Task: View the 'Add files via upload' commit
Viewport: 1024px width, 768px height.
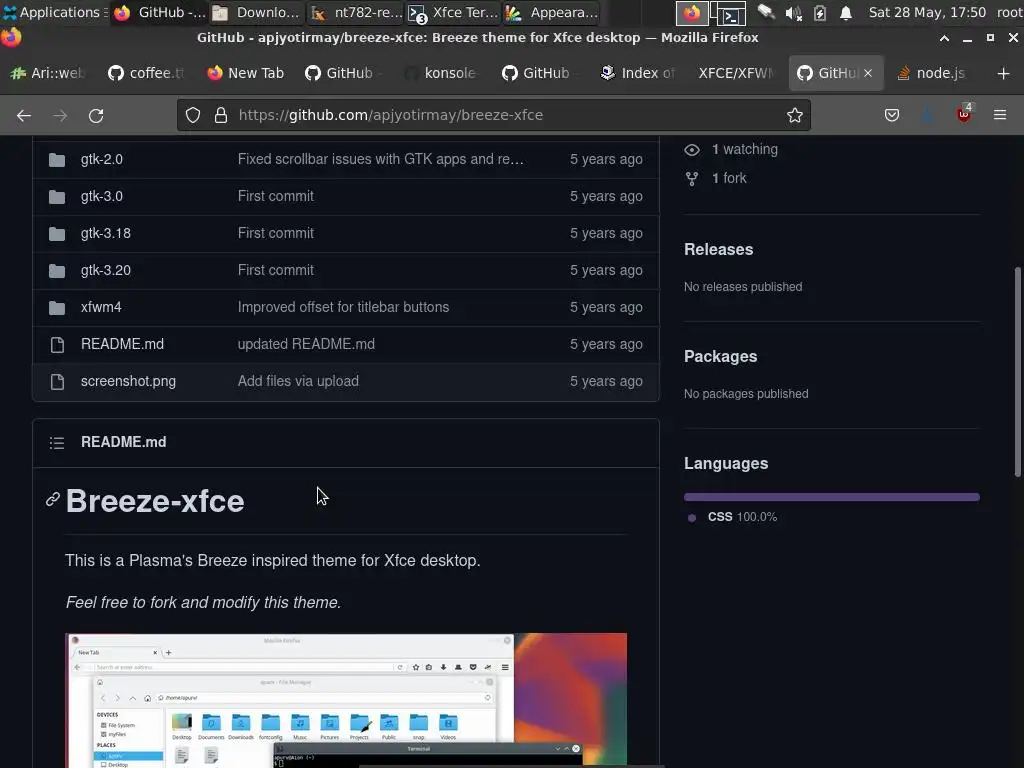Action: (x=298, y=381)
